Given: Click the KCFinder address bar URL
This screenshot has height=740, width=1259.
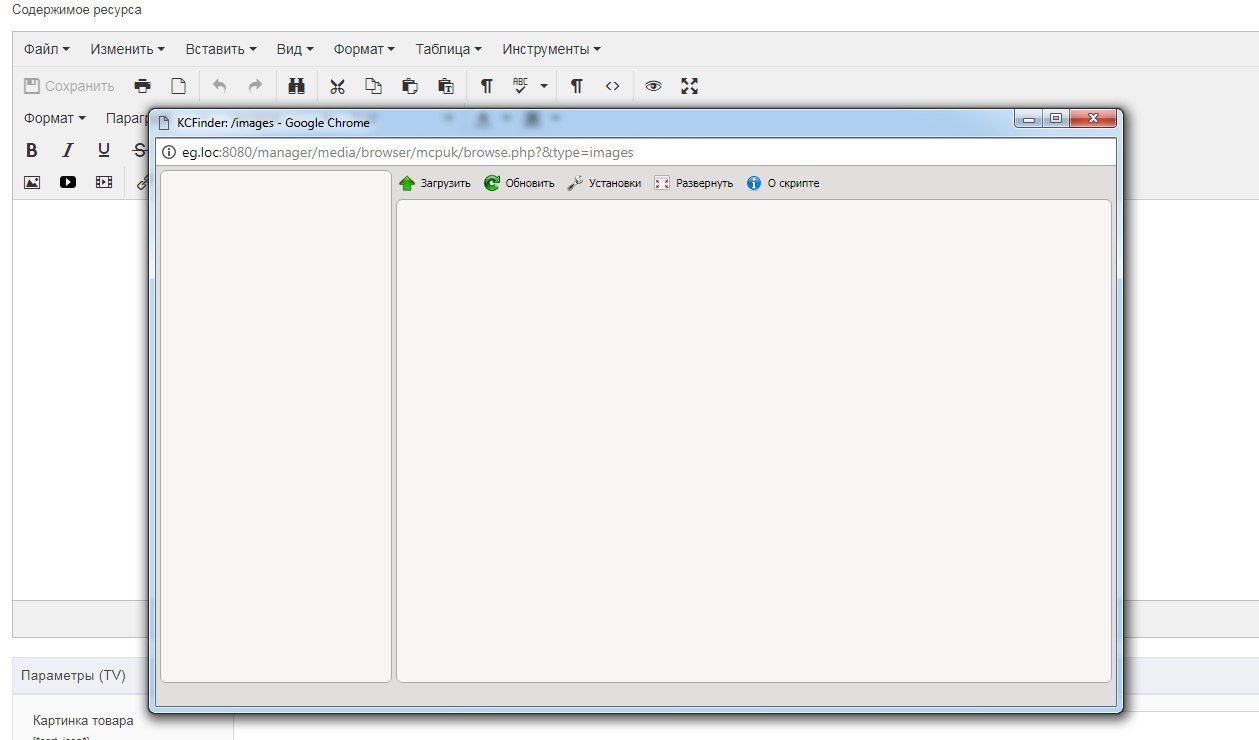Looking at the screenshot, I should point(408,153).
